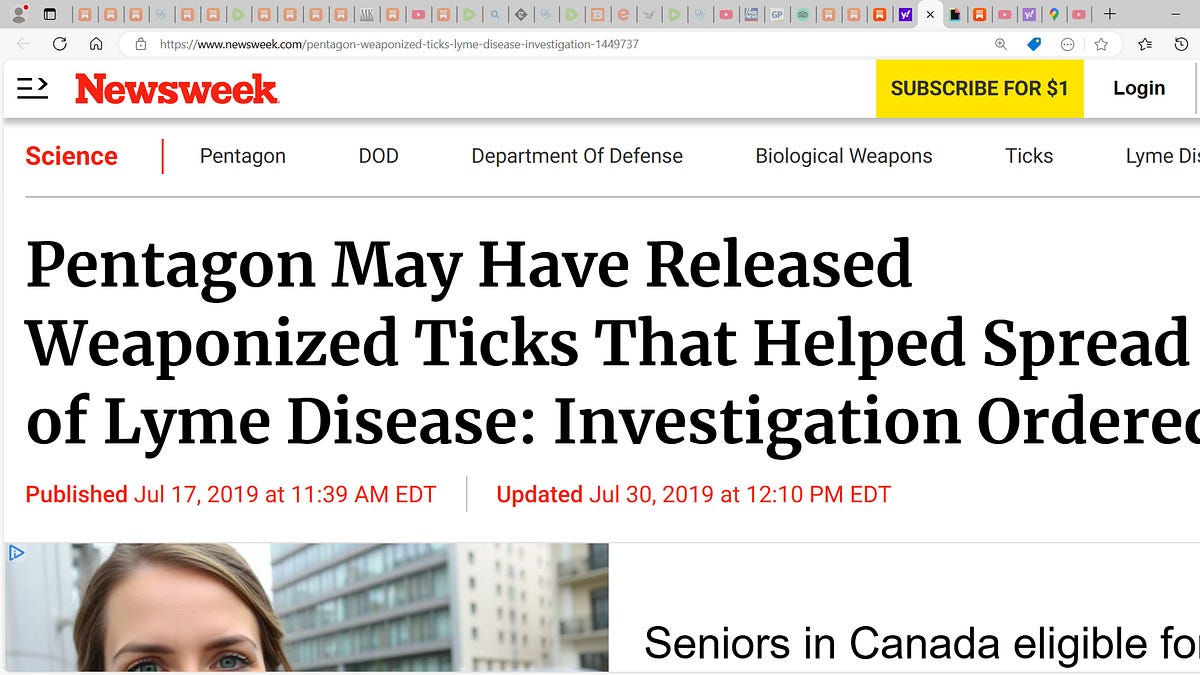The width and height of the screenshot is (1200, 675).
Task: Go to browser home page icon
Action: [x=96, y=44]
